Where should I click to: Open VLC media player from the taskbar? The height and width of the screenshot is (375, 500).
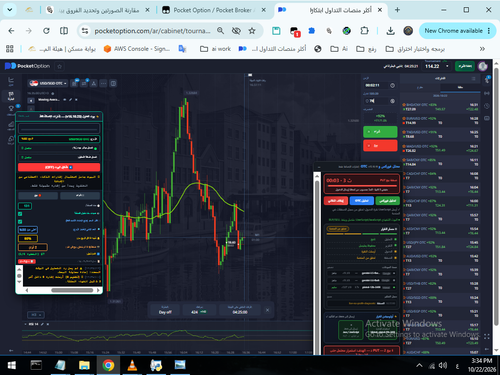[132, 365]
